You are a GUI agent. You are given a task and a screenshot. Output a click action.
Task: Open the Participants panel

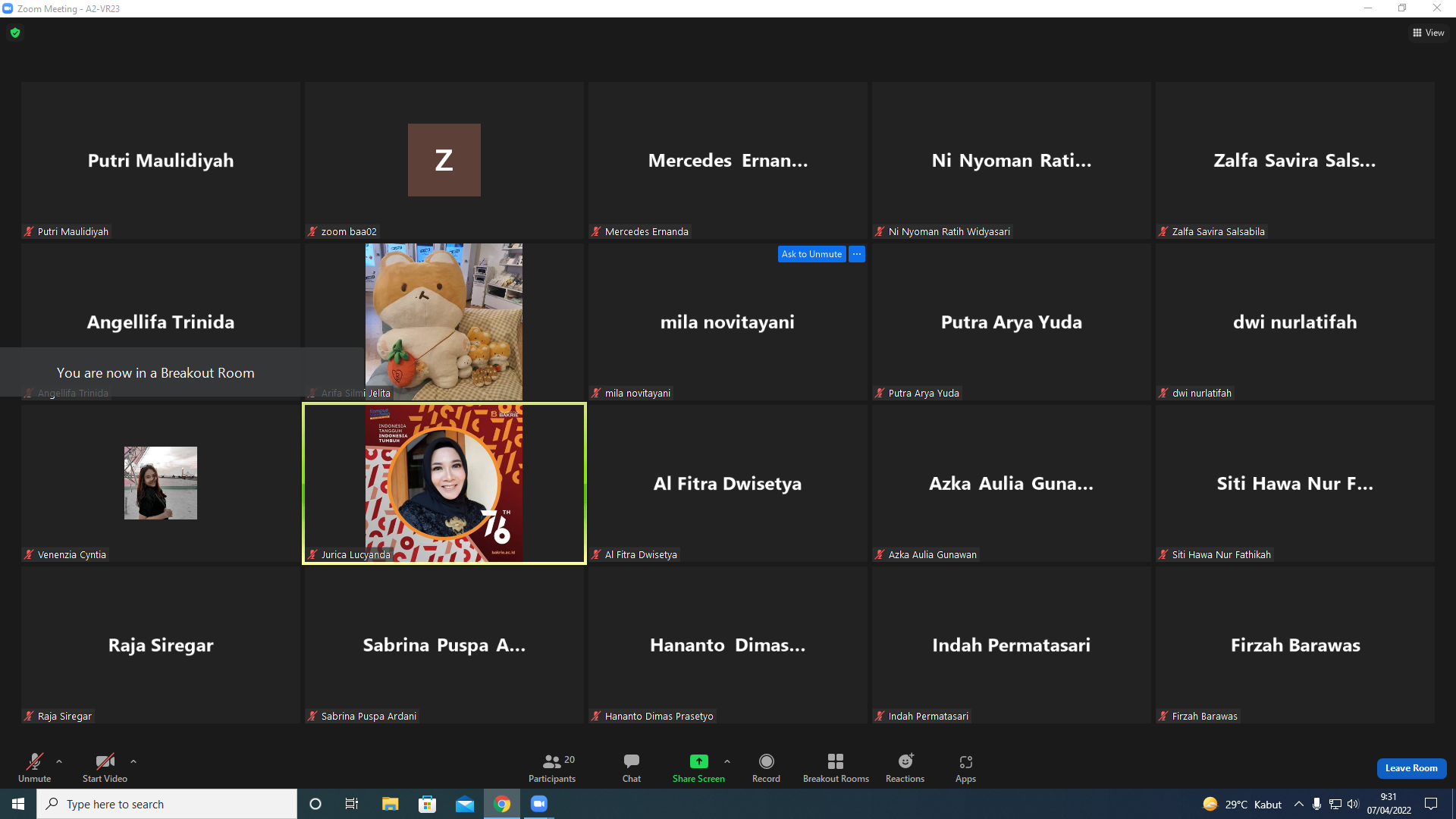click(552, 767)
